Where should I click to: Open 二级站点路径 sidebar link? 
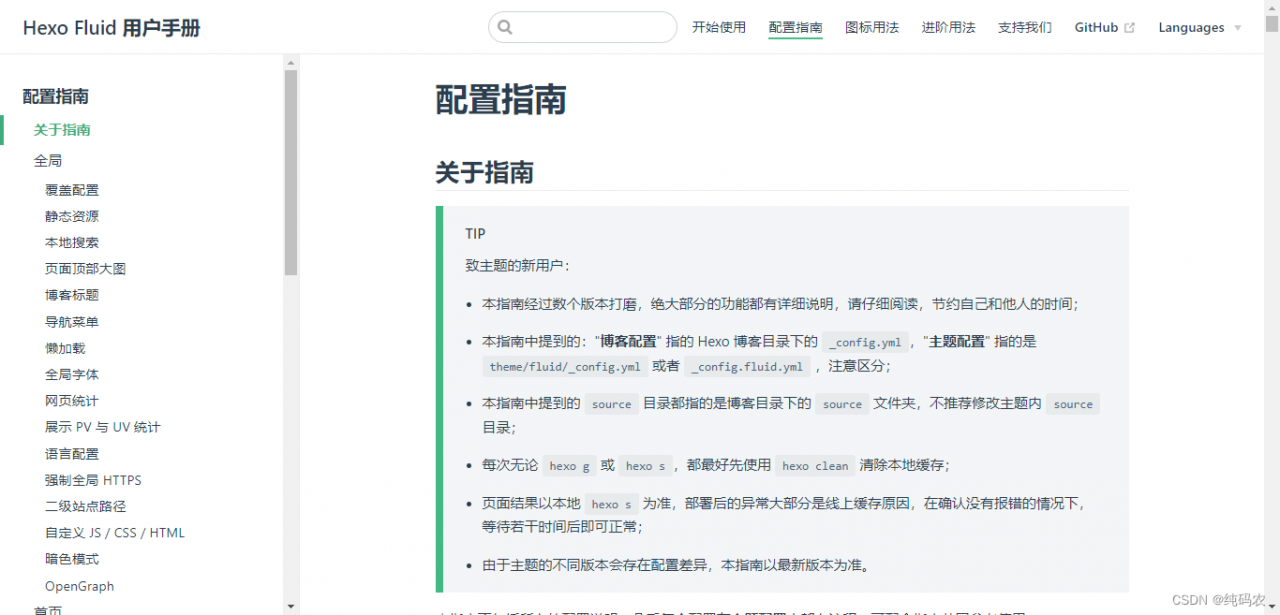pos(85,506)
